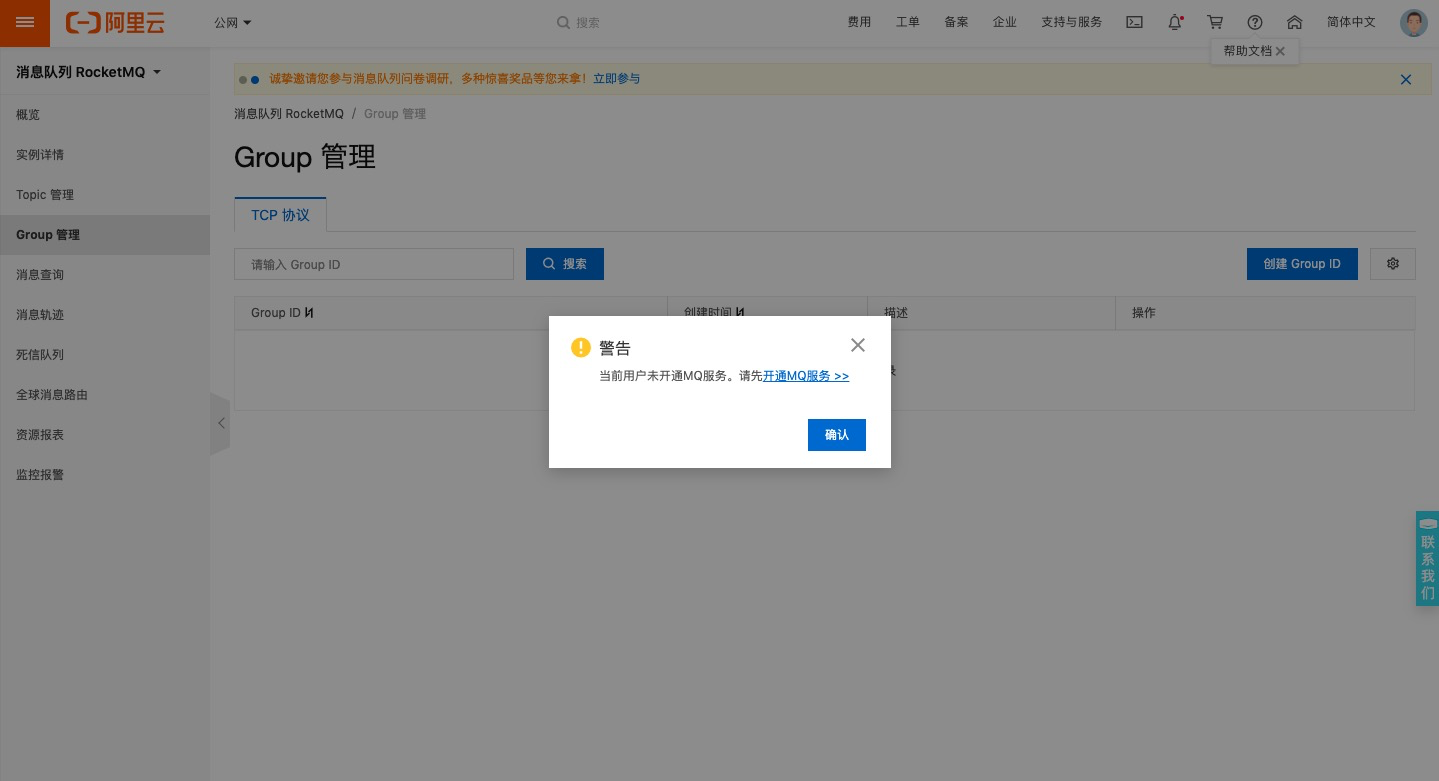Click the search magnifier in top bar
This screenshot has height=781, width=1439.
point(563,22)
